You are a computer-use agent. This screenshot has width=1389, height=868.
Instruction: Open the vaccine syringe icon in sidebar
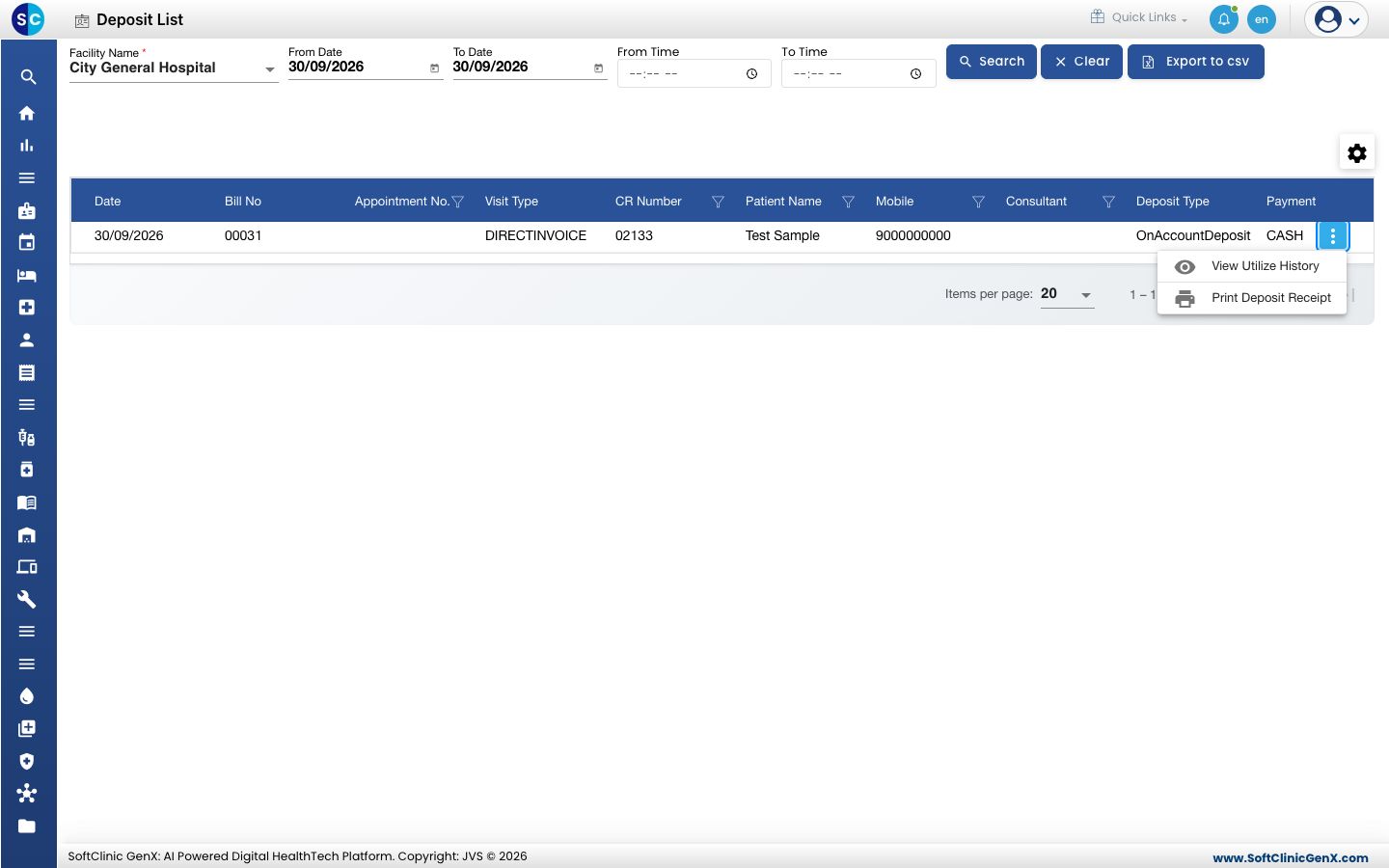(27, 438)
